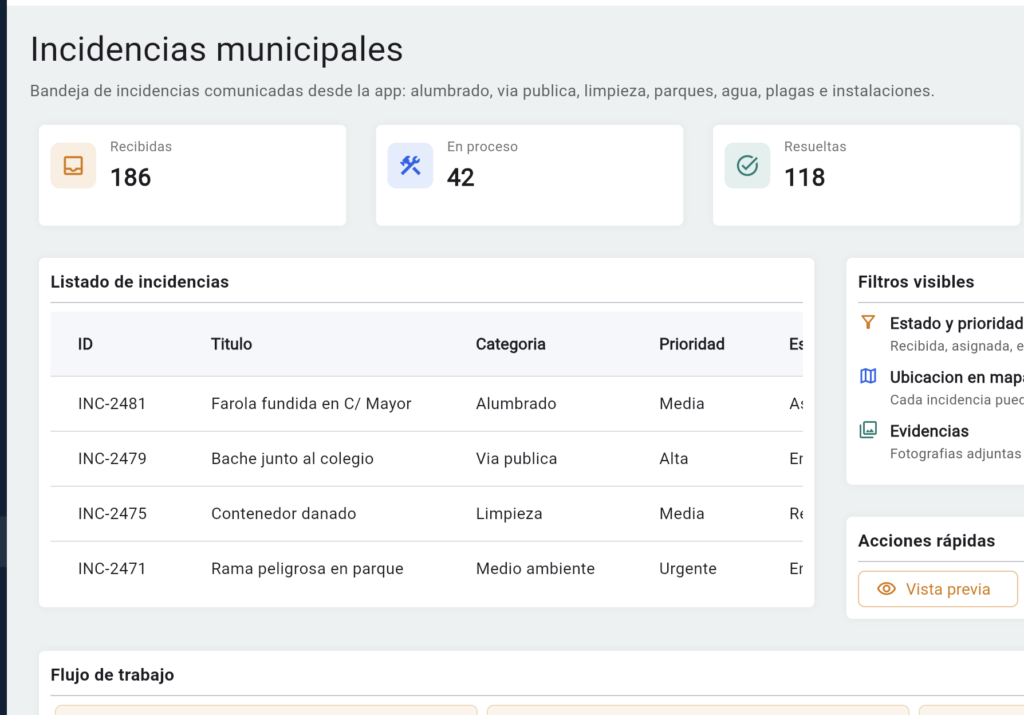
Task: Open 'Bache junto al colegio' title
Action: 292,459
